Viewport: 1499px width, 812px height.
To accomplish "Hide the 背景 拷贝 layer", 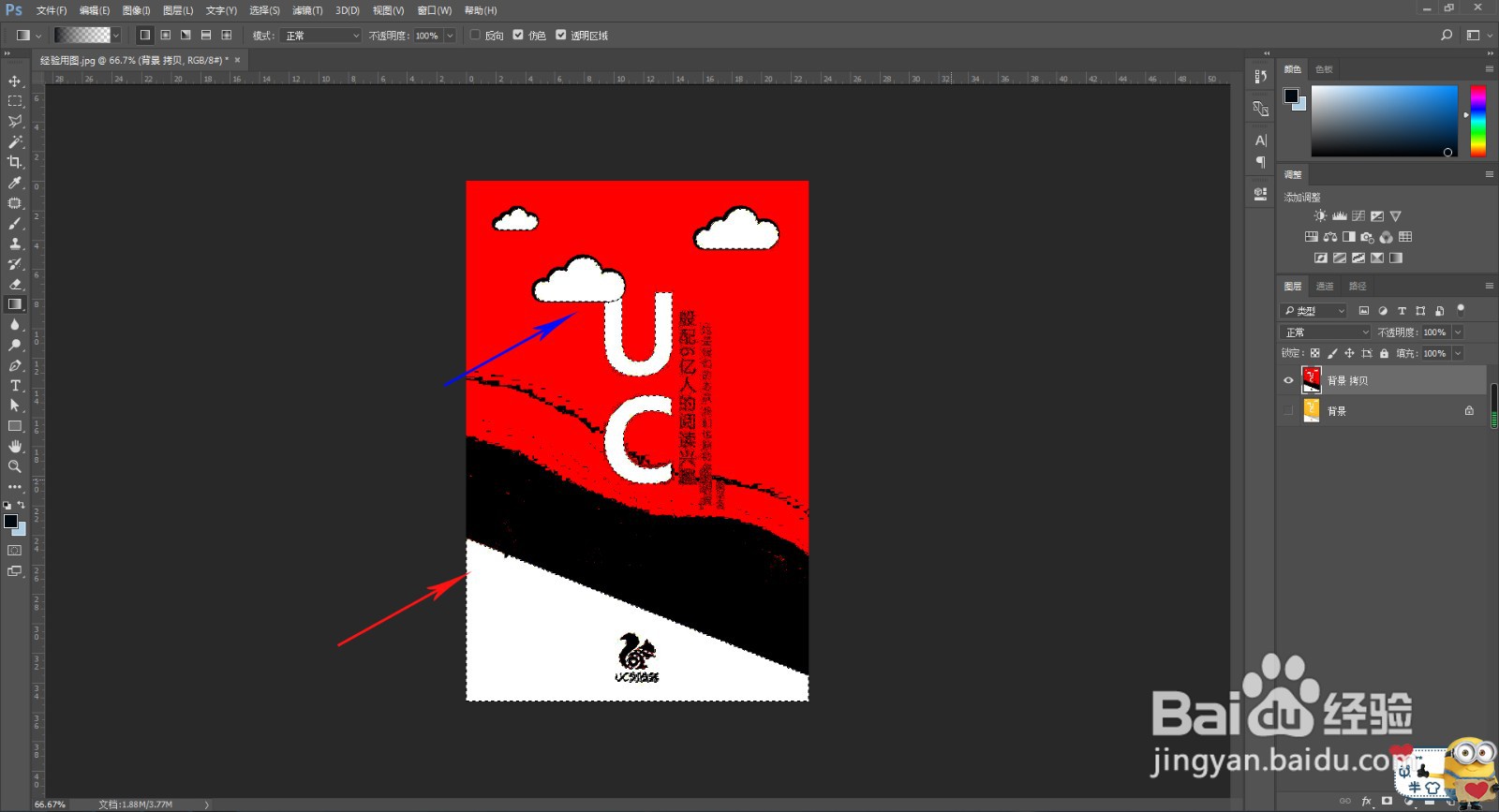I will coord(1288,380).
